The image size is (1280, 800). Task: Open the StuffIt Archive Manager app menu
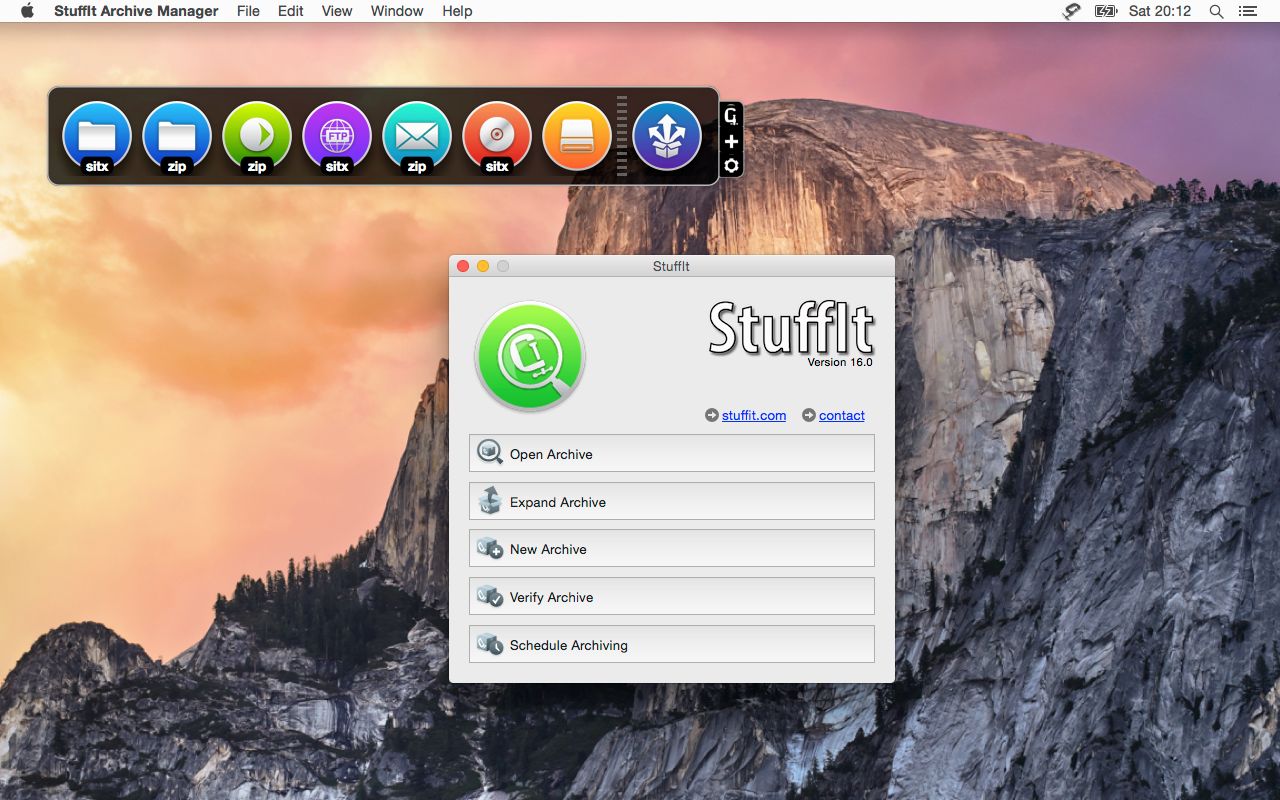click(x=136, y=11)
